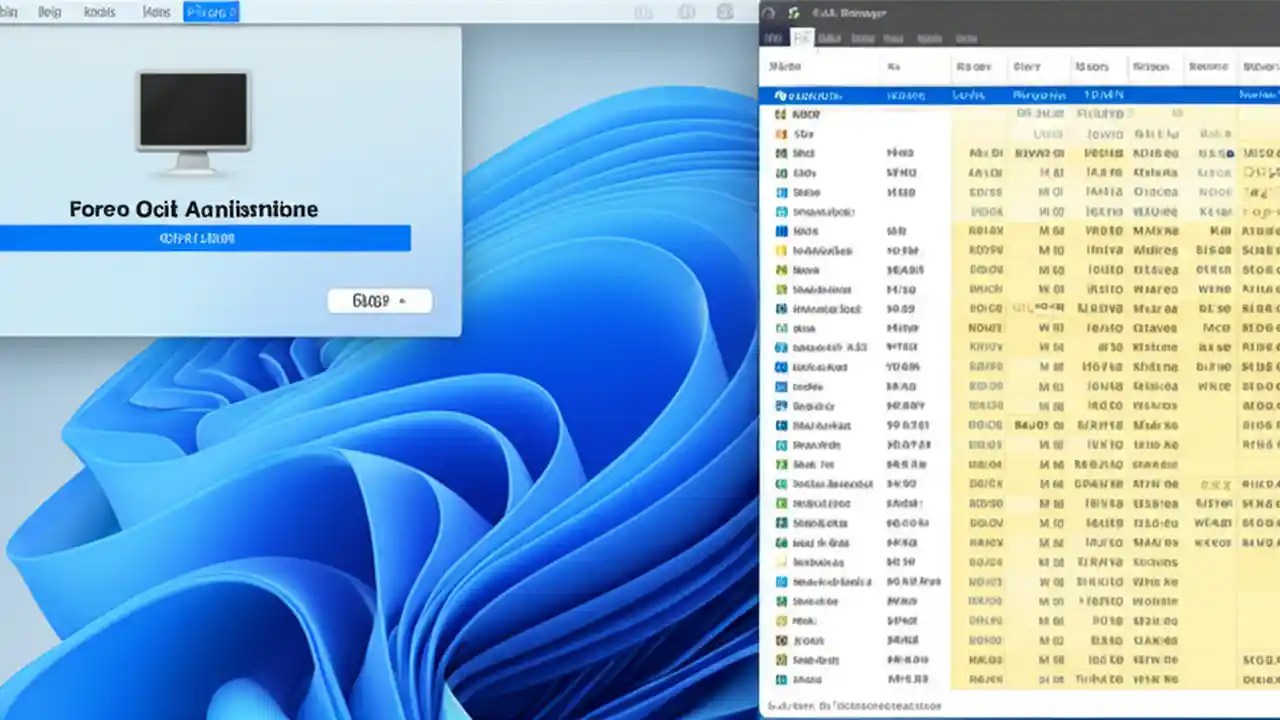Expand the Name column header sort options
Image resolution: width=1280 pixels, height=720 pixels.
(784, 66)
